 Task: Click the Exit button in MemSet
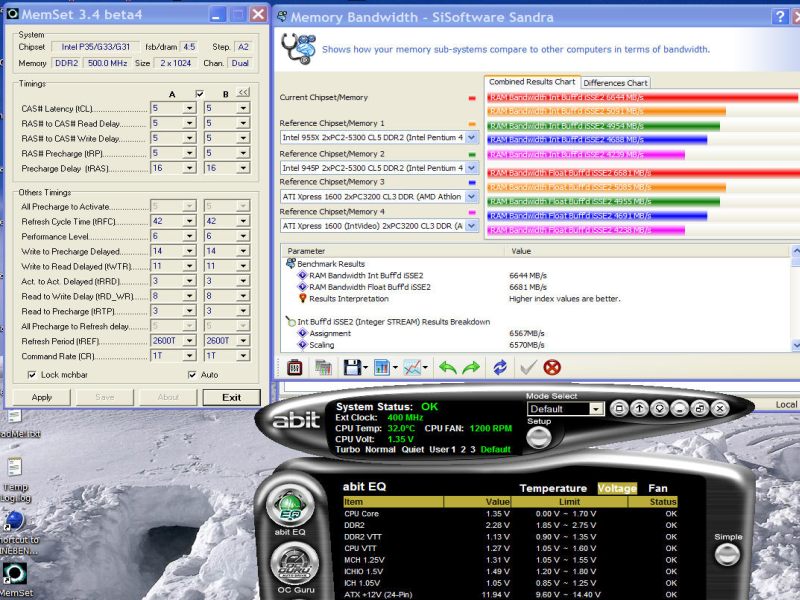(x=232, y=397)
